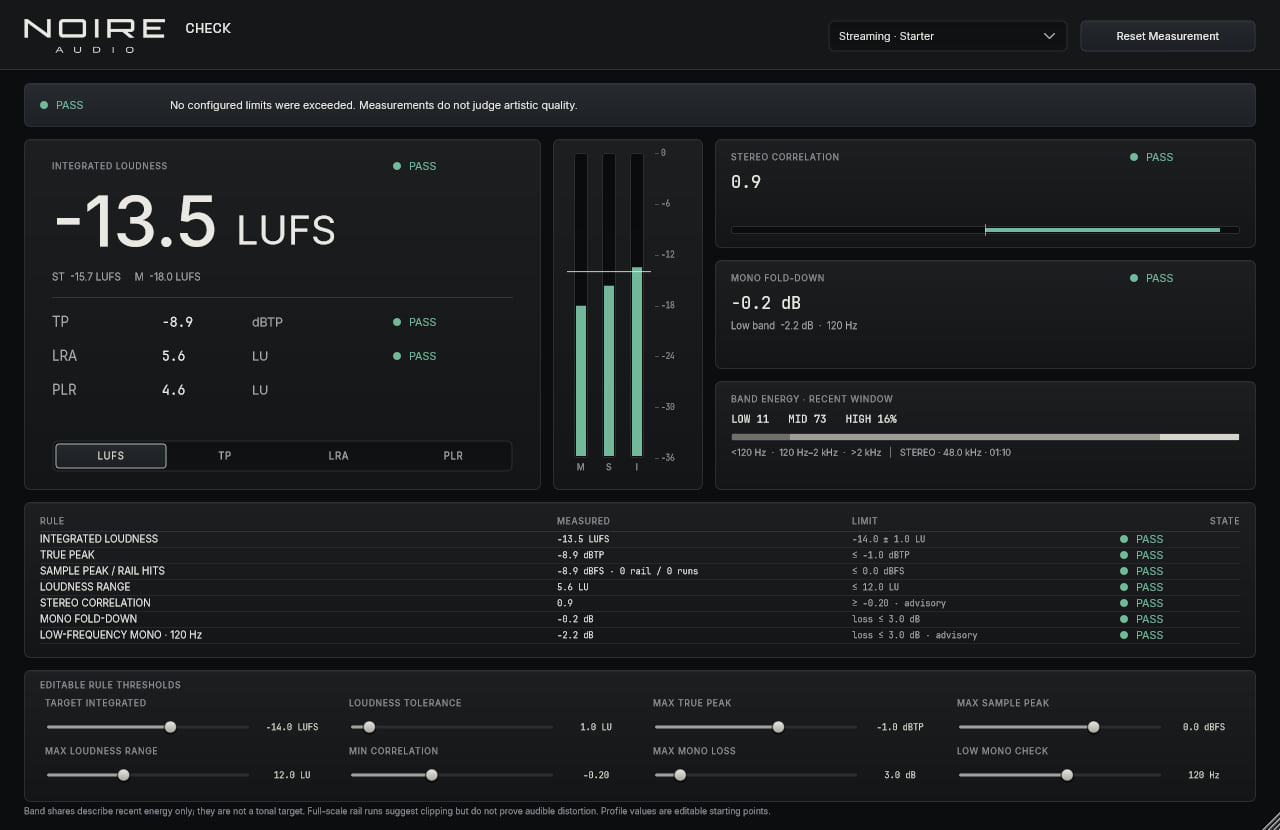Click the PASS indicator next to LRA
The height and width of the screenshot is (830, 1280).
pos(415,356)
